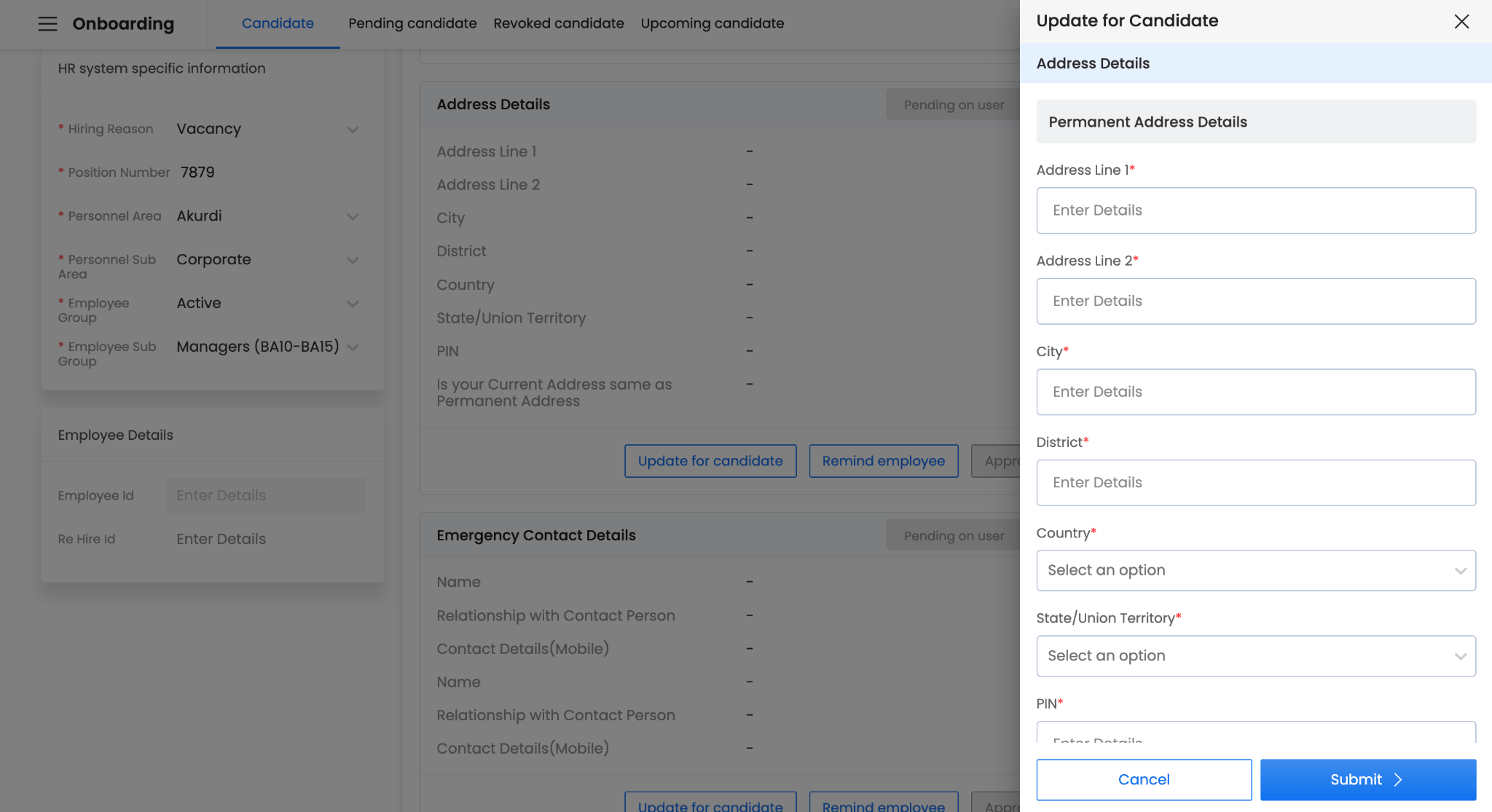
Task: Click the District input field
Action: point(1255,483)
